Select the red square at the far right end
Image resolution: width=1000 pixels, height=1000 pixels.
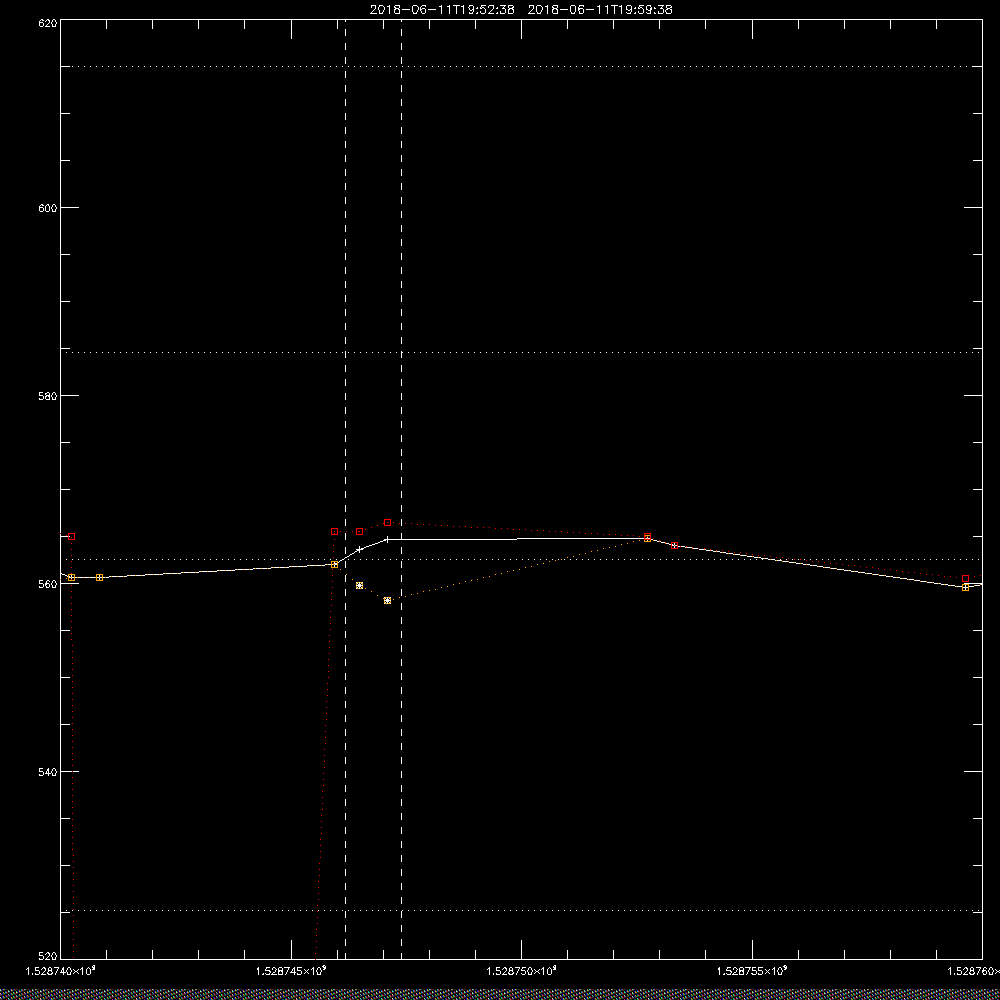(966, 578)
